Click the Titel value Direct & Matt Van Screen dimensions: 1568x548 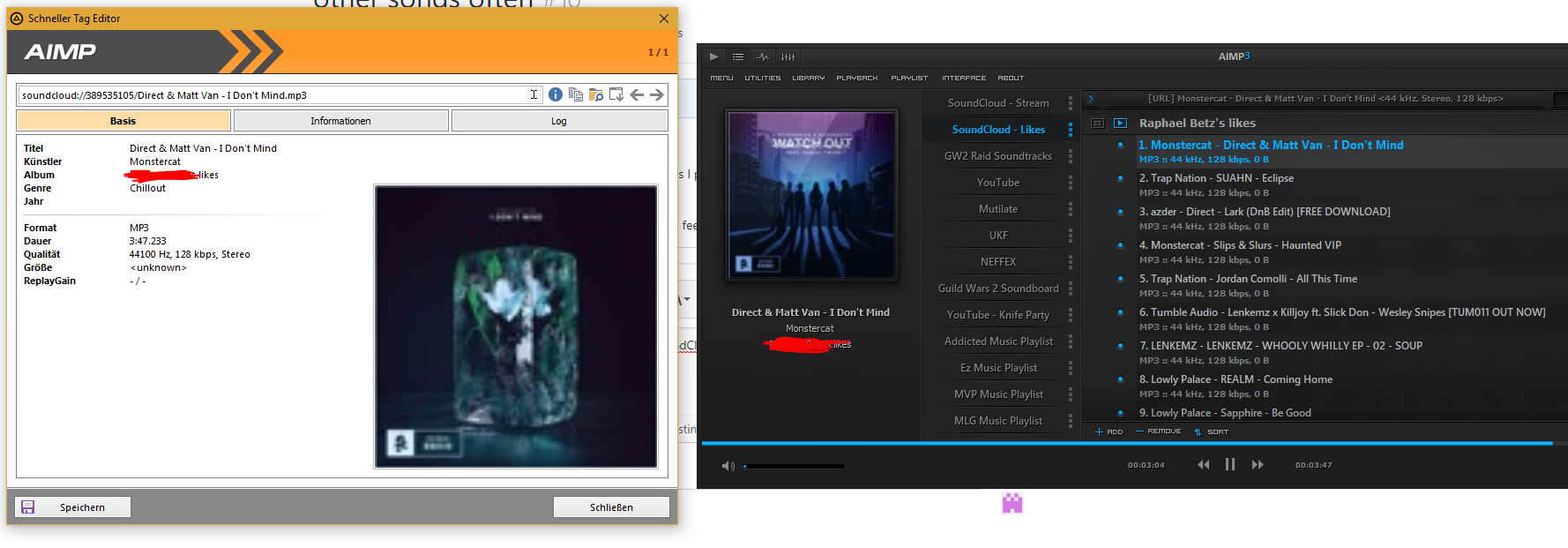point(203,148)
